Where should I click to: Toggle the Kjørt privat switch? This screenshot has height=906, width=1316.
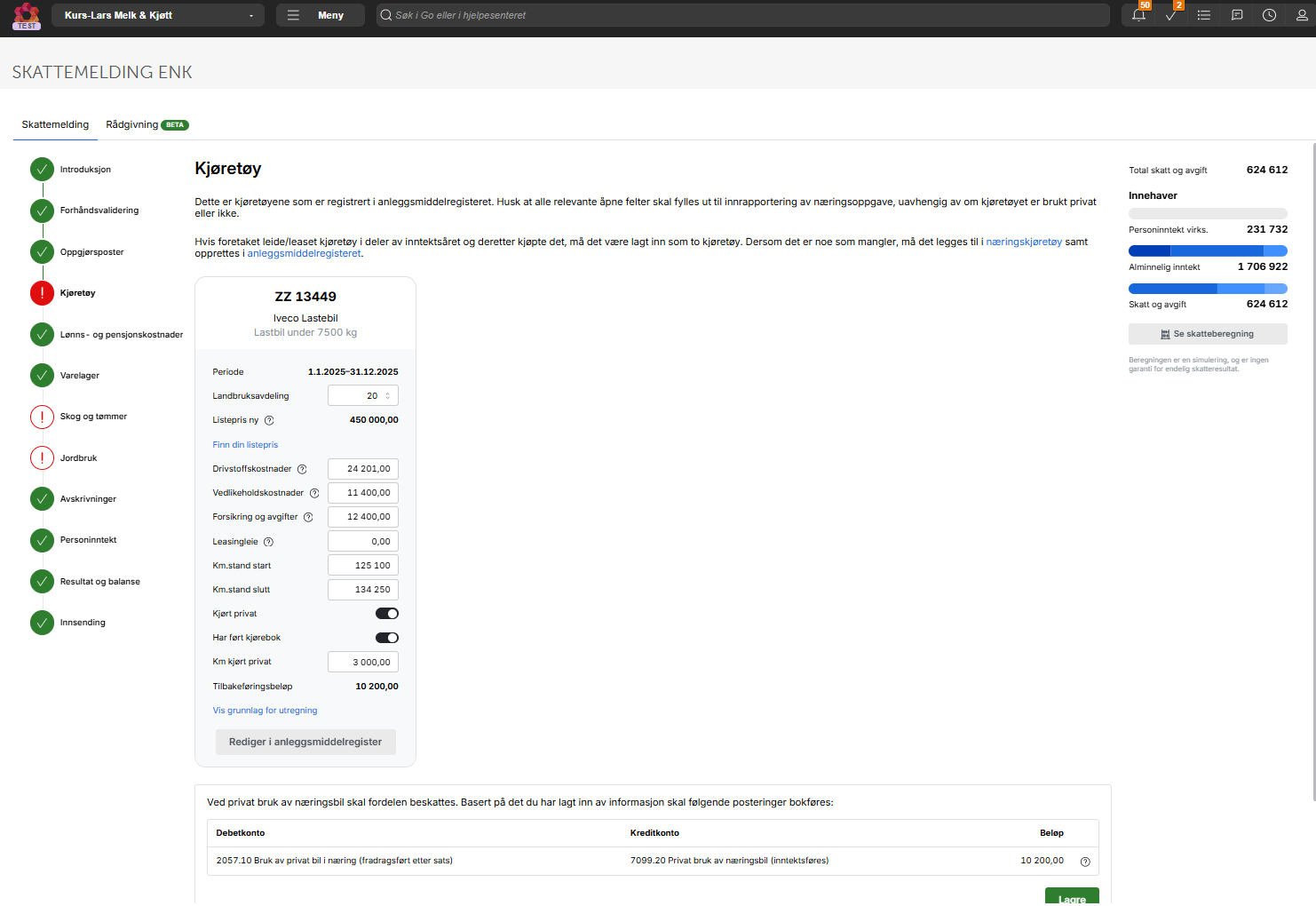(387, 614)
